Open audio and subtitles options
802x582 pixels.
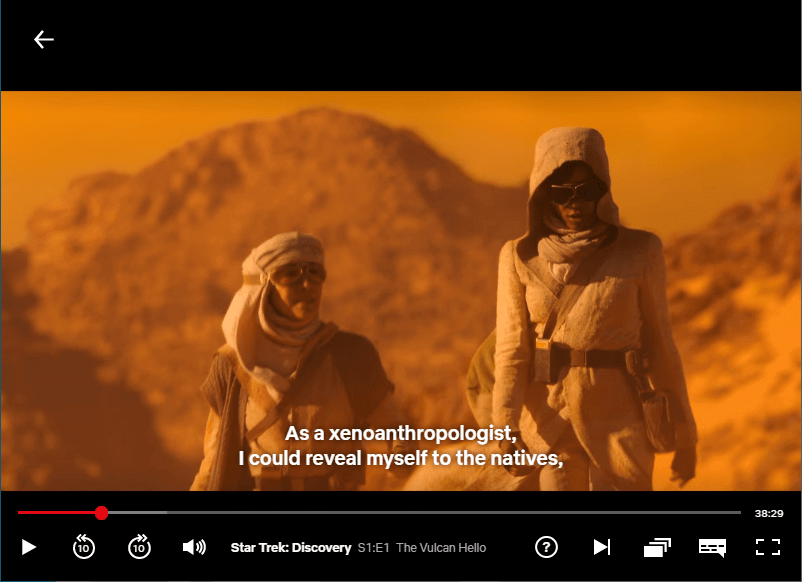[712, 548]
